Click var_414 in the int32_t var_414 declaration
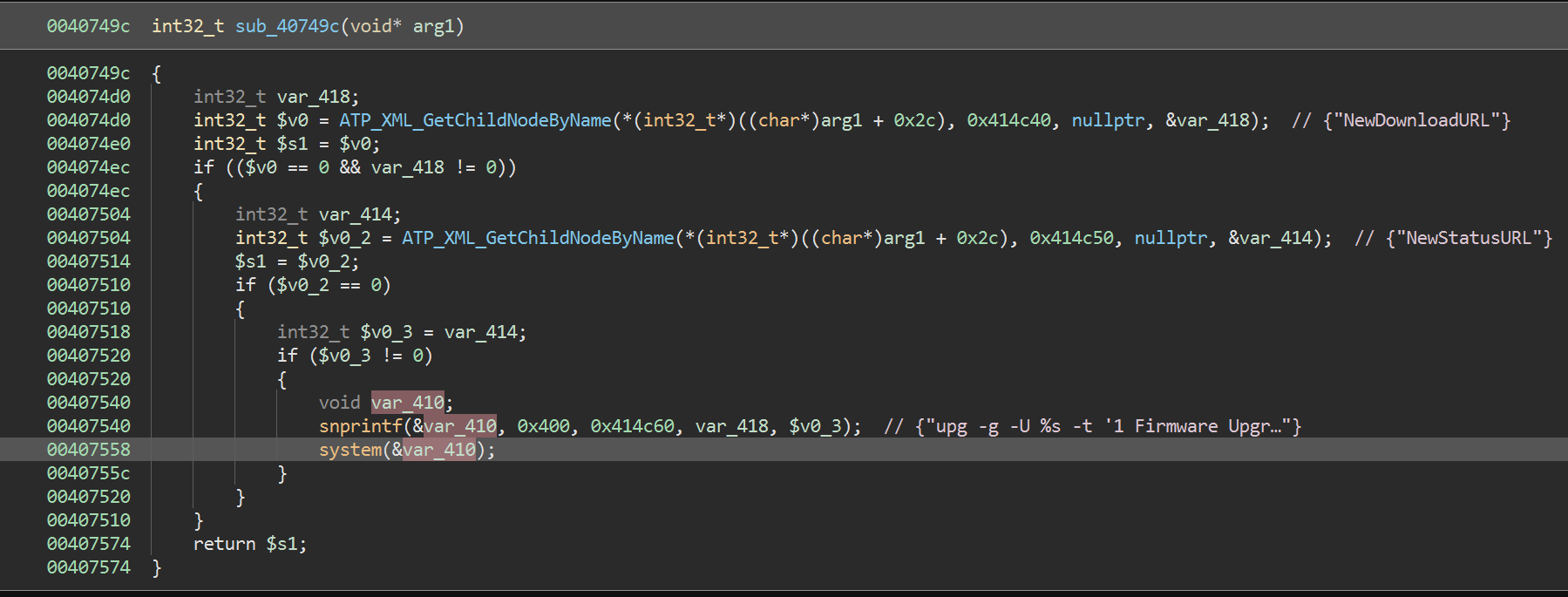The width and height of the screenshot is (1568, 597). 357,214
